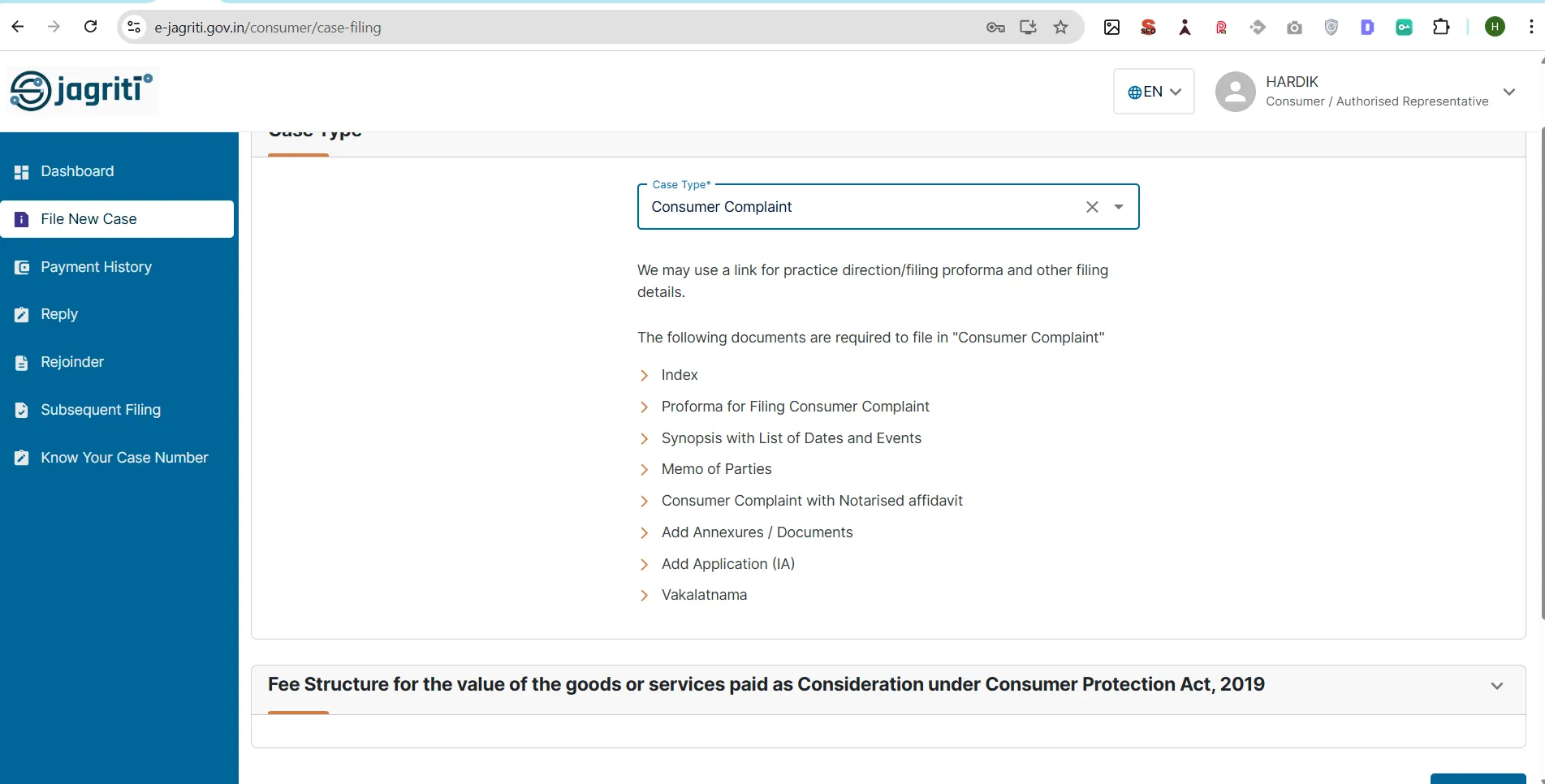This screenshot has height=784, width=1545.
Task: Click the File New Case sidebar icon
Action: [21, 219]
